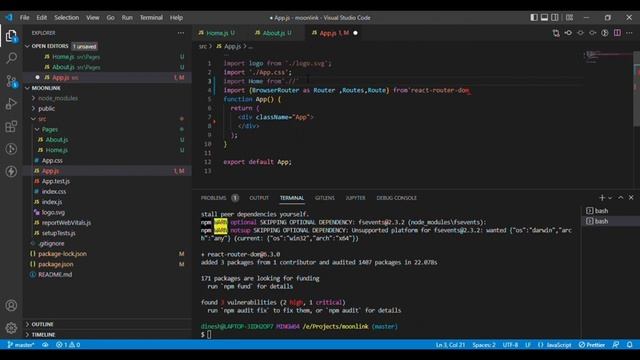Viewport: 640px width, 360px height.
Task: Click errors and warnings status indicator
Action: click(68, 345)
